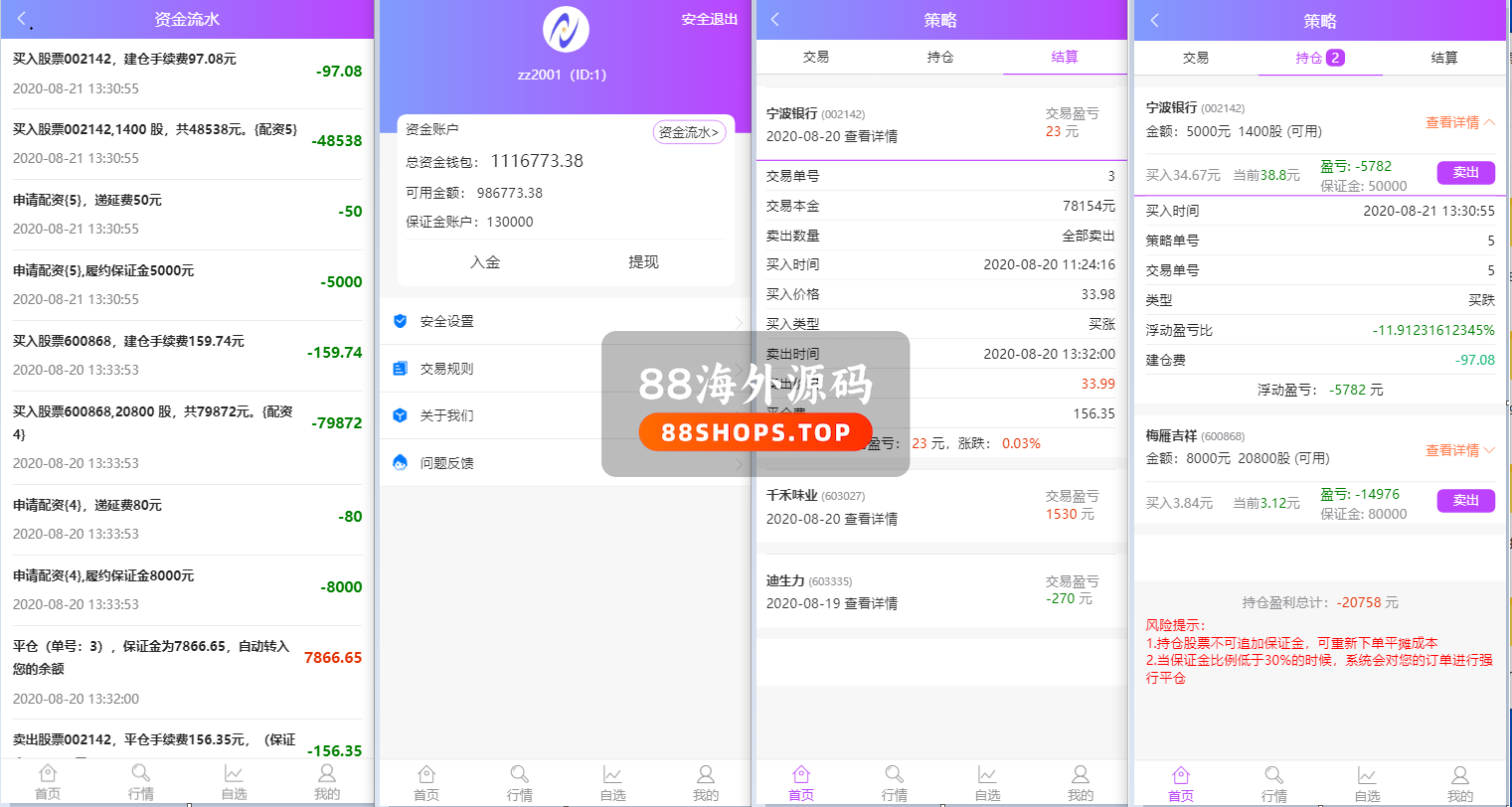The width and height of the screenshot is (1512, 807).
Task: Select 结算 tab in the 持仓 panel
Action: (1444, 58)
